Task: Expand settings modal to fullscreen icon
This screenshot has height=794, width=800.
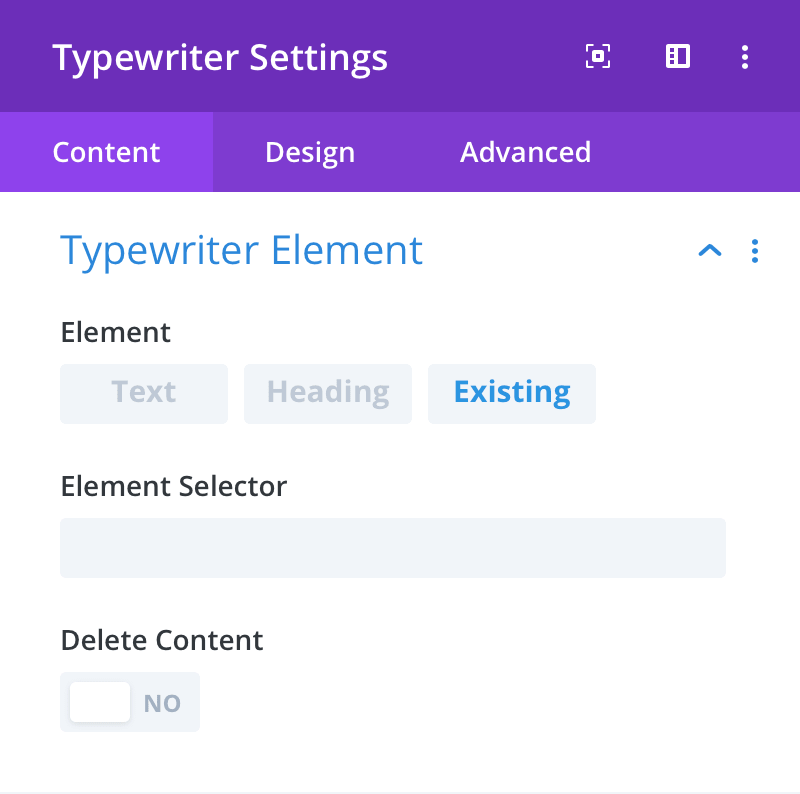Action: [x=597, y=56]
